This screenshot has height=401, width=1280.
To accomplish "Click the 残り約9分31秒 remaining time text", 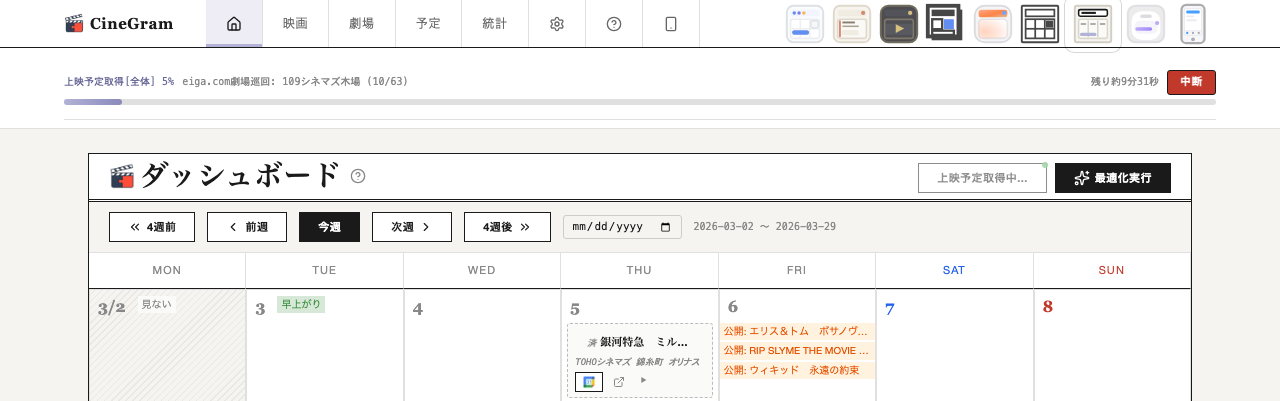I will click(x=1125, y=82).
